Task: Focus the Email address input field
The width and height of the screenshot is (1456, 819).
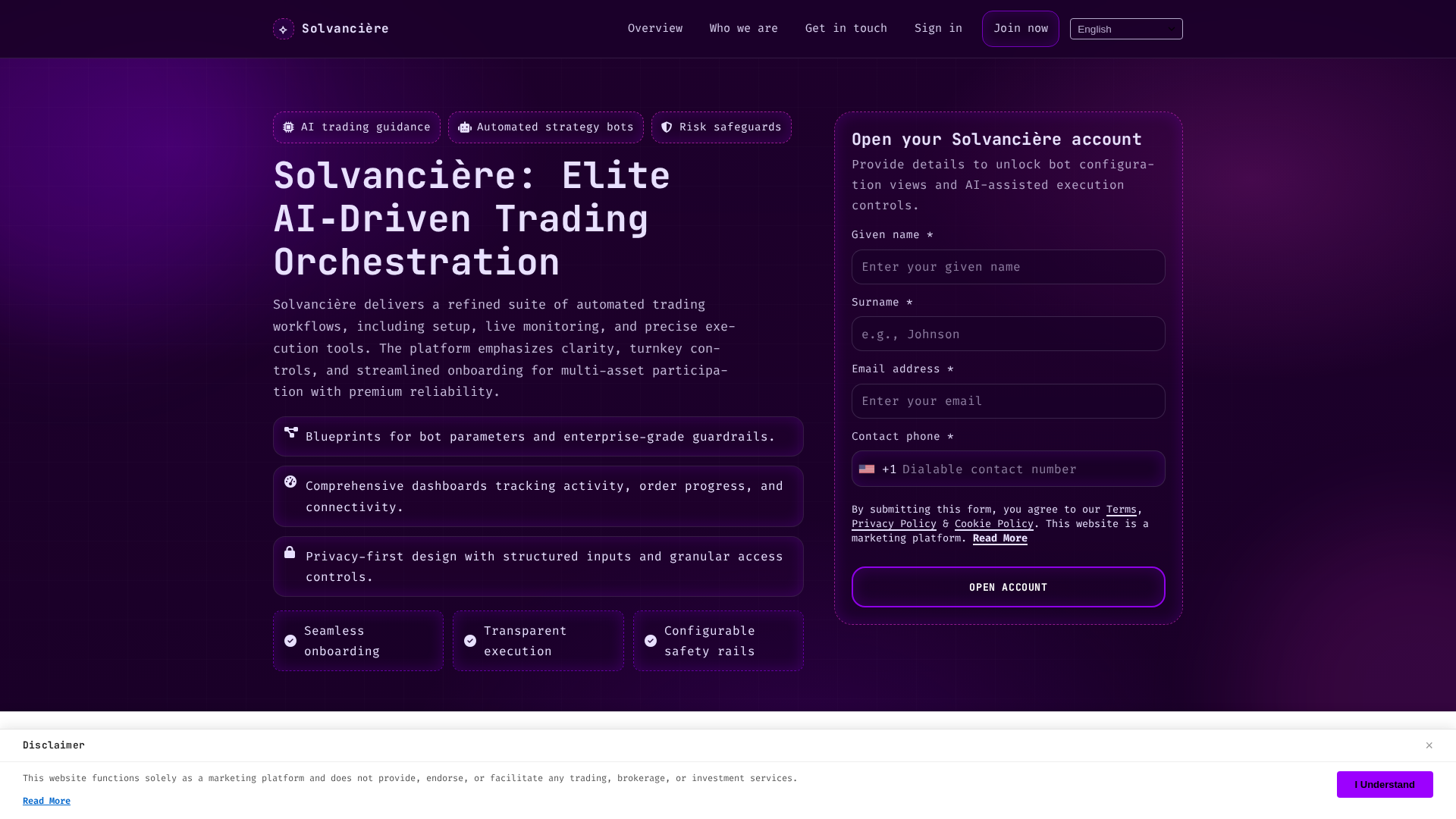Action: (x=1009, y=401)
